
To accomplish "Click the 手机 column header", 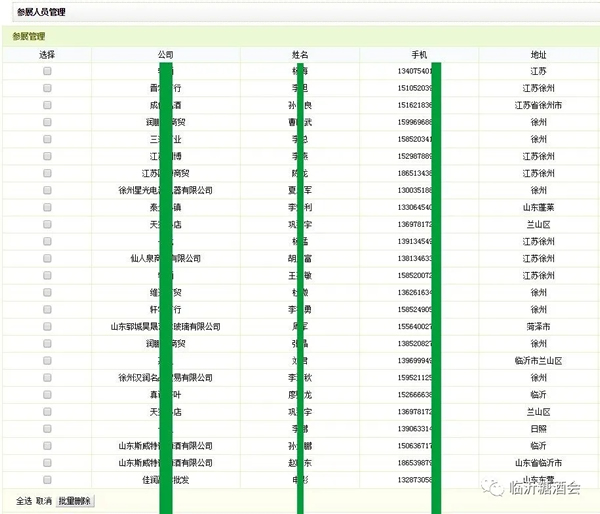I will pyautogui.click(x=419, y=55).
